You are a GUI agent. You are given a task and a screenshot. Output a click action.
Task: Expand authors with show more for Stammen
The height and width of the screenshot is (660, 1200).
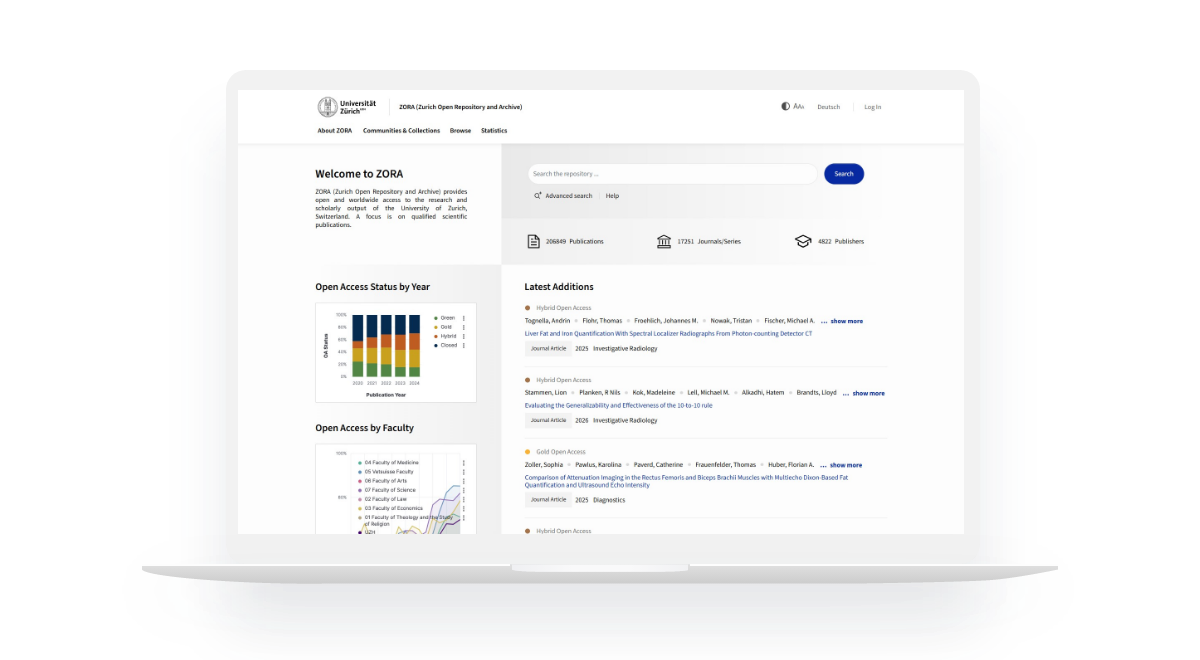pyautogui.click(x=867, y=393)
